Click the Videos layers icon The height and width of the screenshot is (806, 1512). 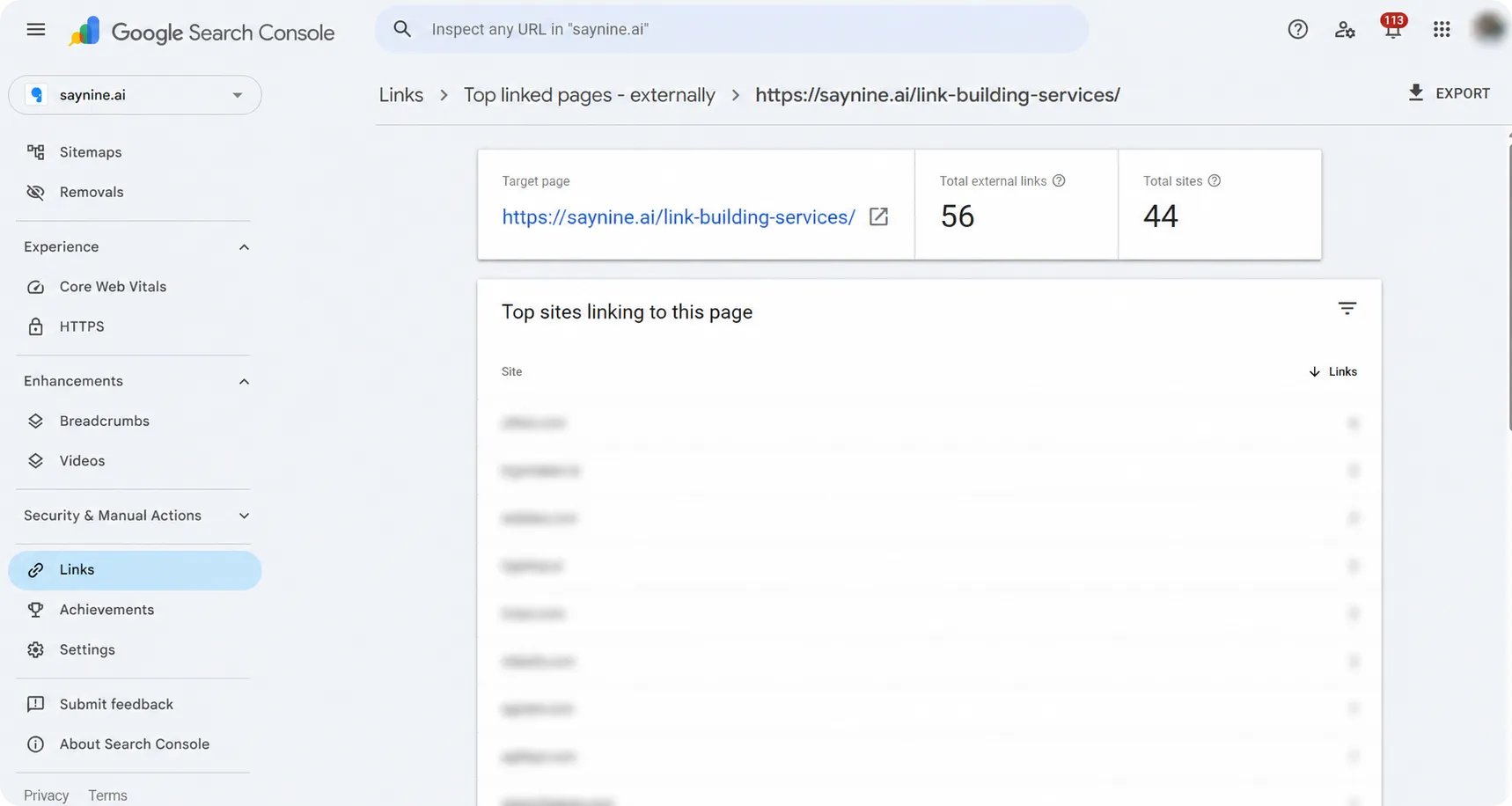35,460
